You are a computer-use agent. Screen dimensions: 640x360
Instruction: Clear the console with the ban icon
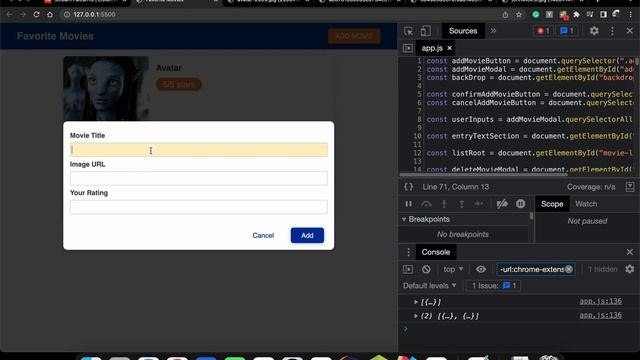click(x=426, y=269)
